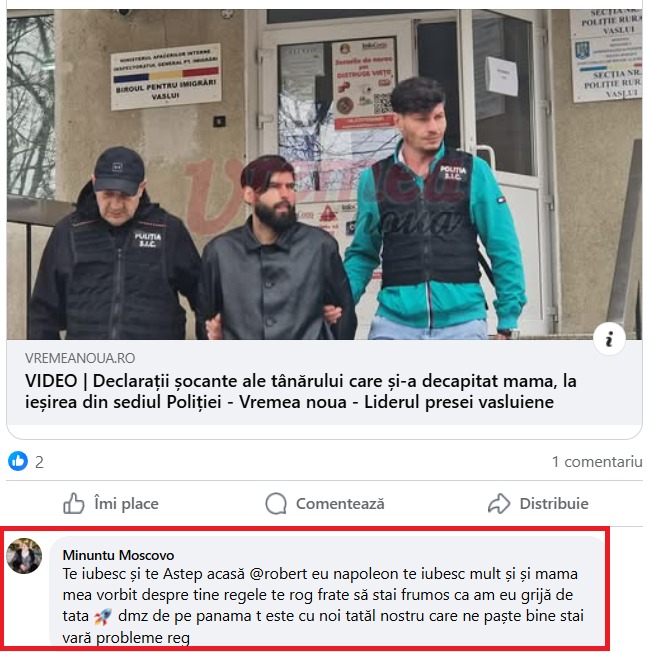This screenshot has height=652, width=647.
Task: Click the comment text by Minuntu Moscovo
Action: tap(324, 605)
